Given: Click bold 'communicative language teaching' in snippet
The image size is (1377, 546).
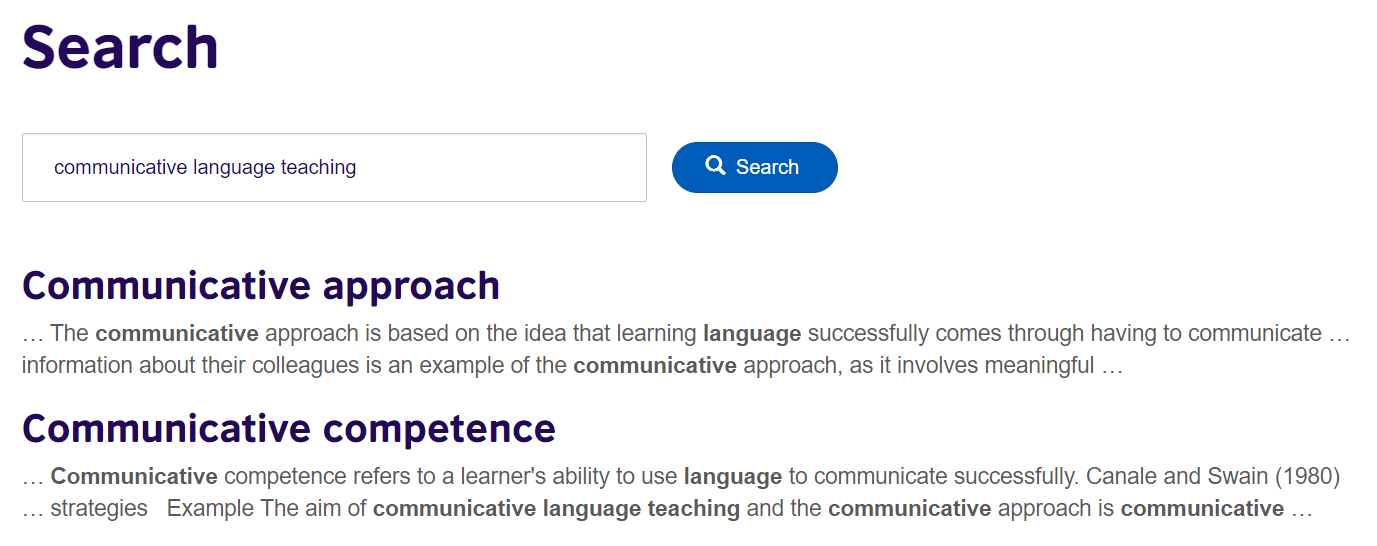Looking at the screenshot, I should 556,509.
